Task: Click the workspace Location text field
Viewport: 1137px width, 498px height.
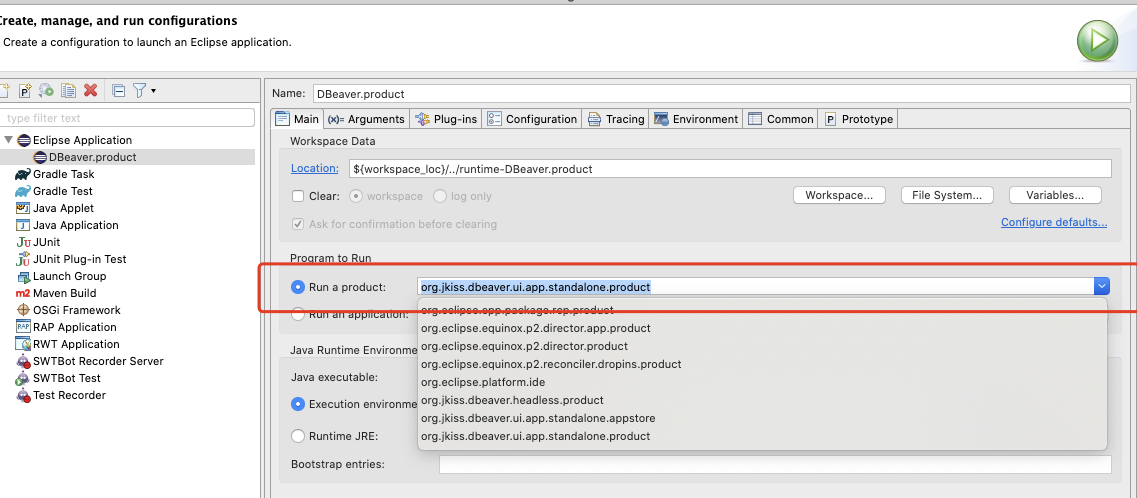Action: (729, 168)
